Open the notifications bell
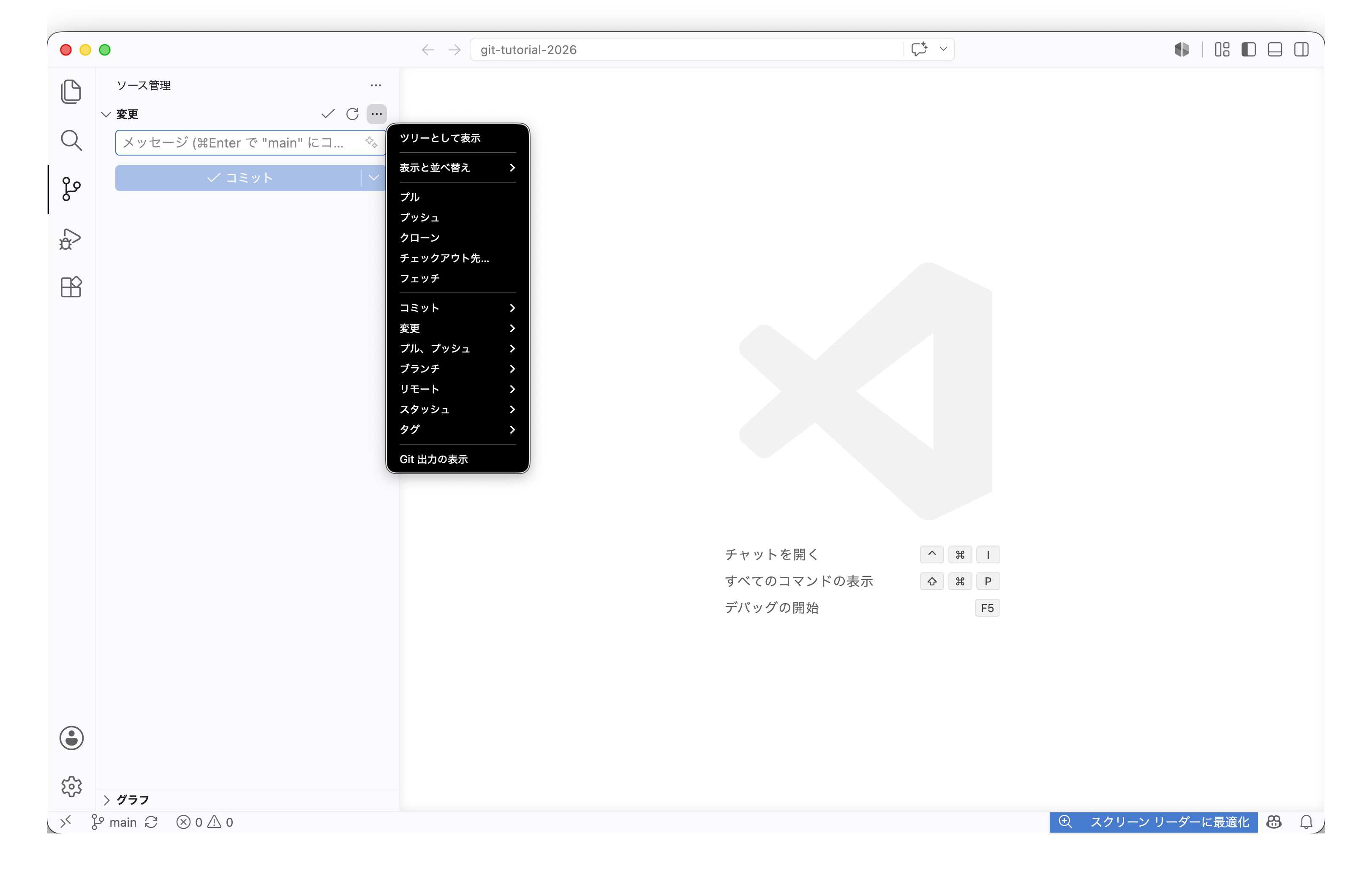This screenshot has height=896, width=1372. [x=1306, y=822]
